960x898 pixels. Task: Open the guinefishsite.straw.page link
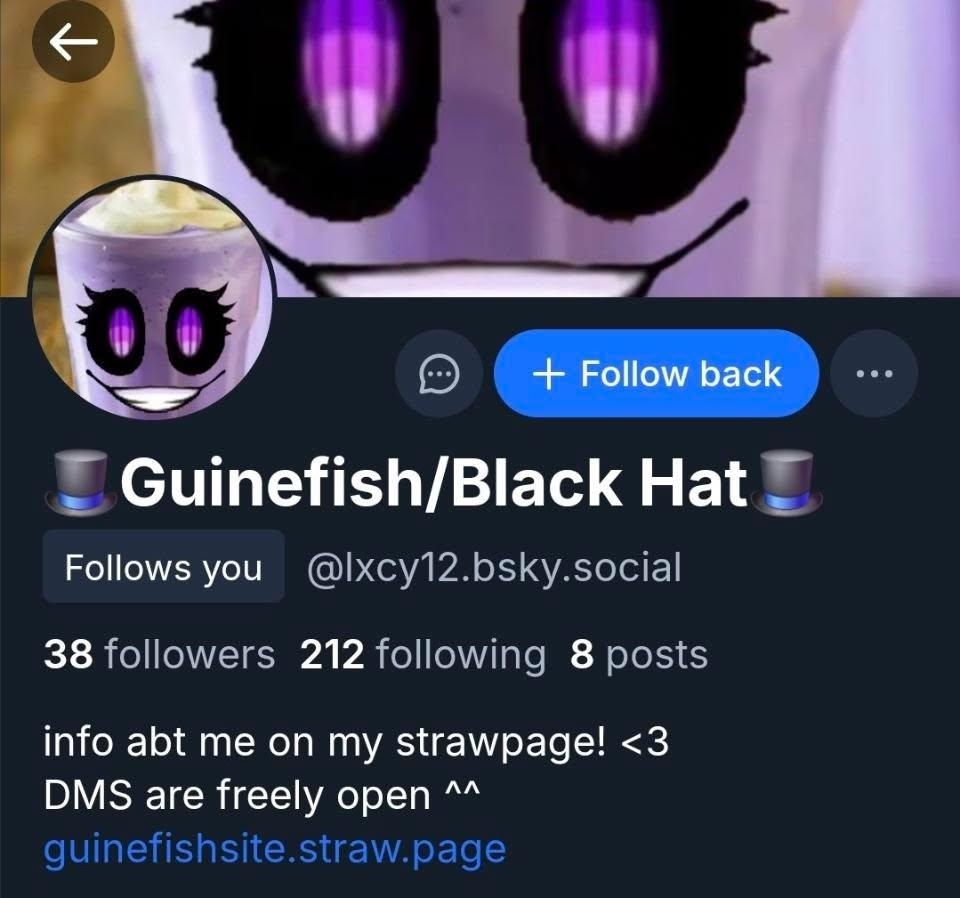pos(275,850)
